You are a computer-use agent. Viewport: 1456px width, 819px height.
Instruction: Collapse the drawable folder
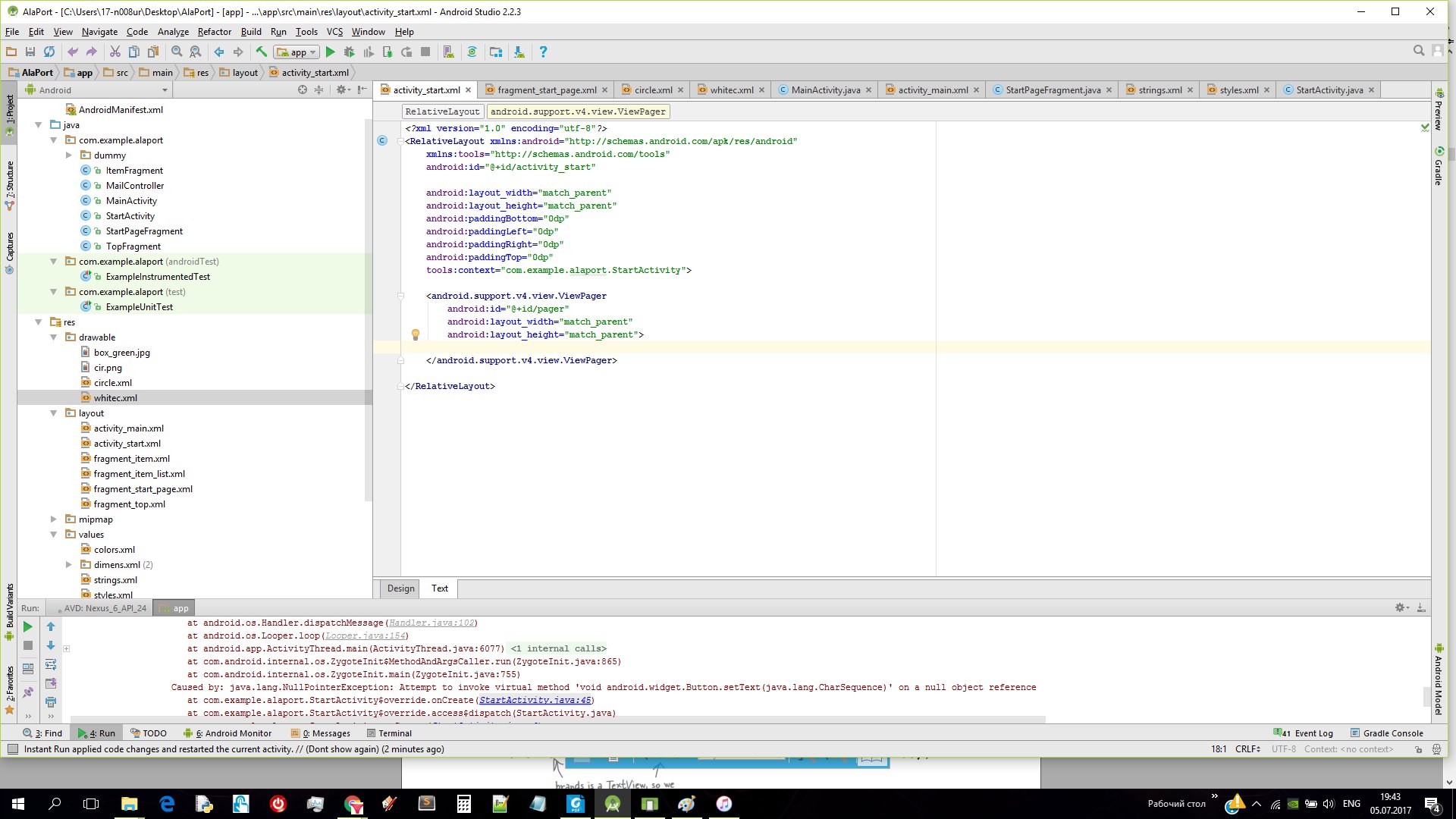[x=54, y=337]
